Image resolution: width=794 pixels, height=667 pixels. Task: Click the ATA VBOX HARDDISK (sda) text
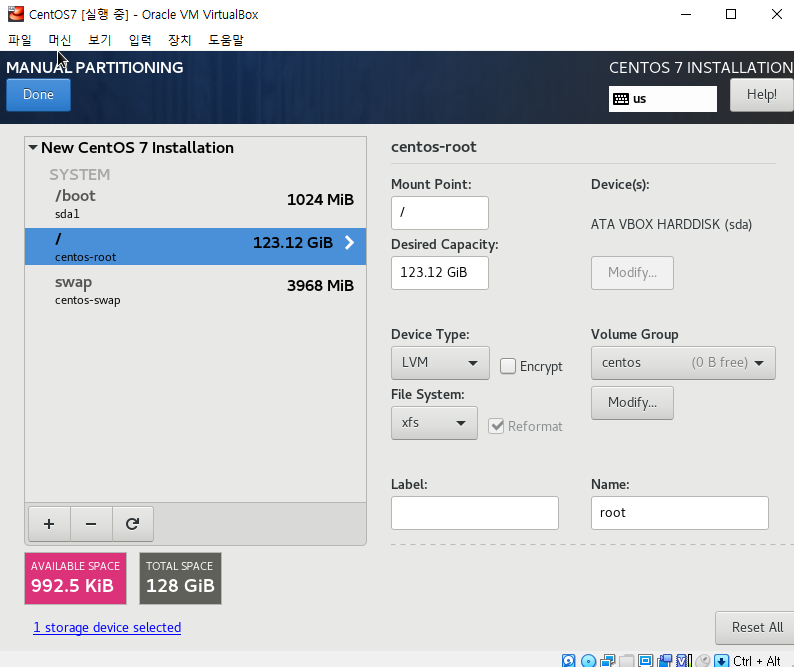click(x=671, y=224)
